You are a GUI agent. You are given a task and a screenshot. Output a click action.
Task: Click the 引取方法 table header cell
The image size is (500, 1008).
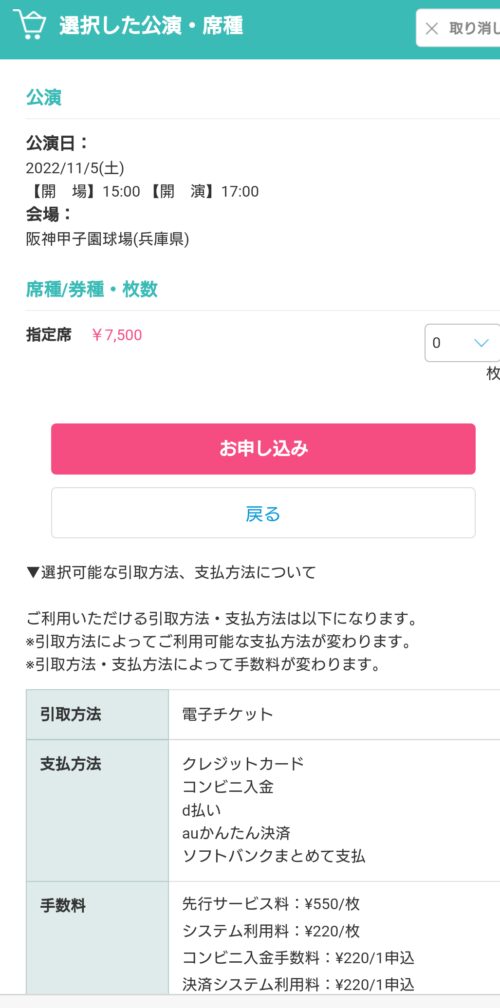click(x=98, y=714)
